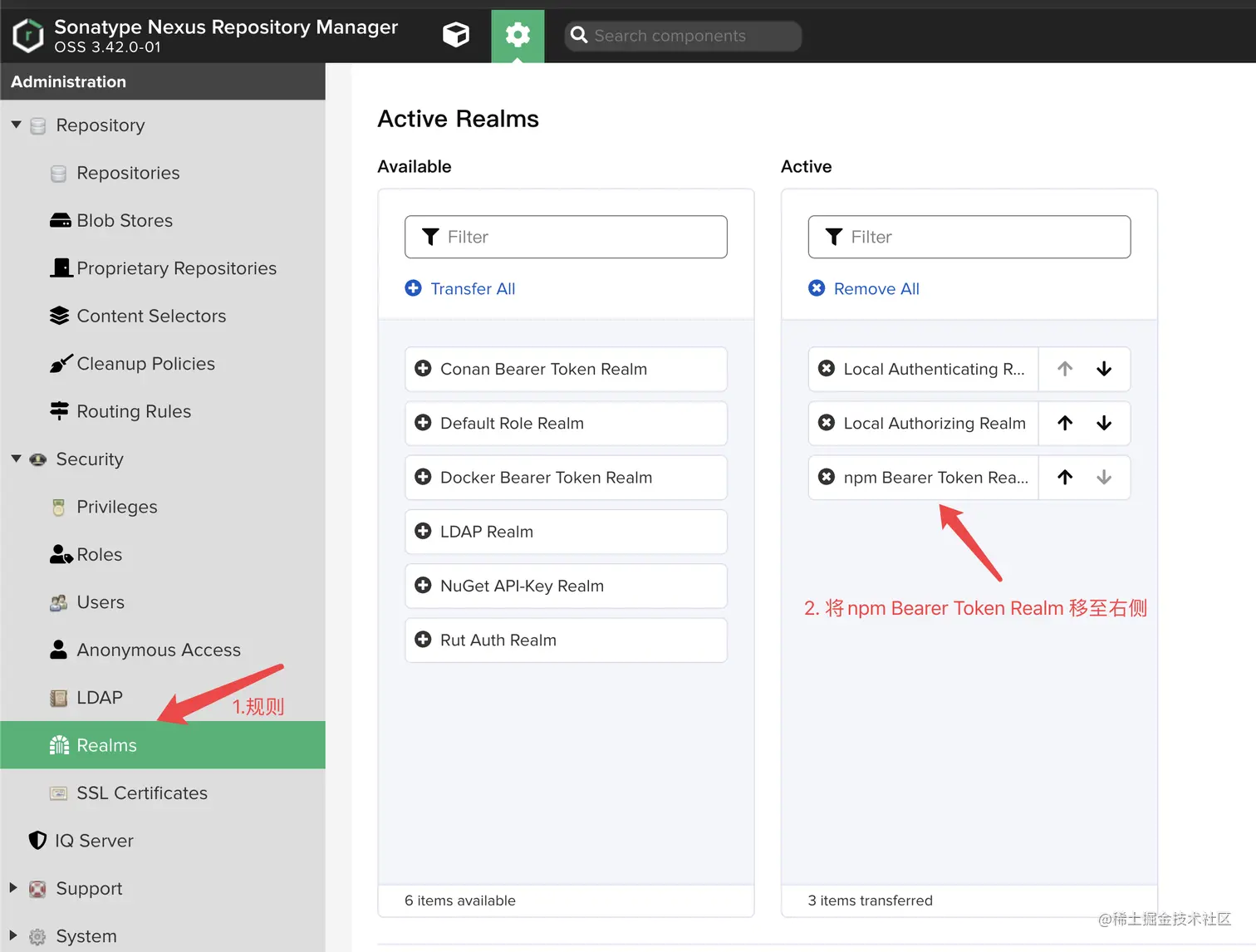This screenshot has height=952, width=1256.
Task: Open the Administration gear icon
Action: (x=518, y=35)
